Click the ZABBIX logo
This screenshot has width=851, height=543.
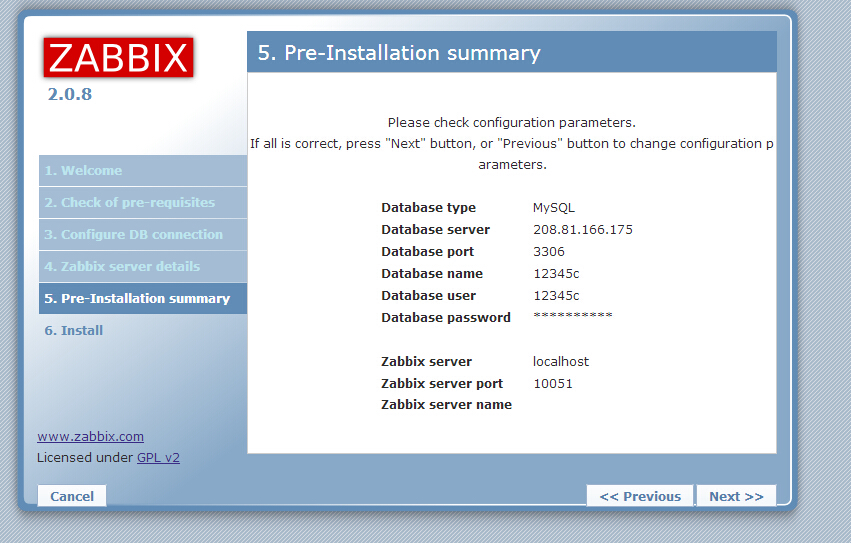tap(118, 58)
